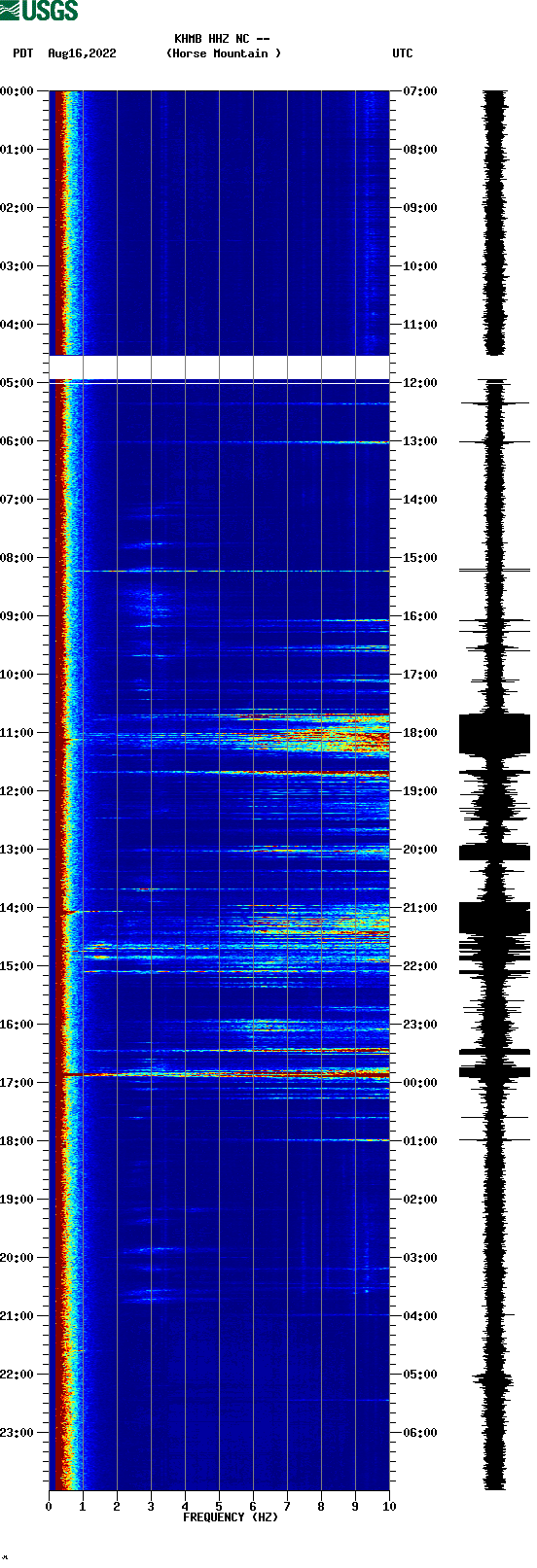
Task: Click the 02:00 PDT time label
Action: [x=17, y=208]
